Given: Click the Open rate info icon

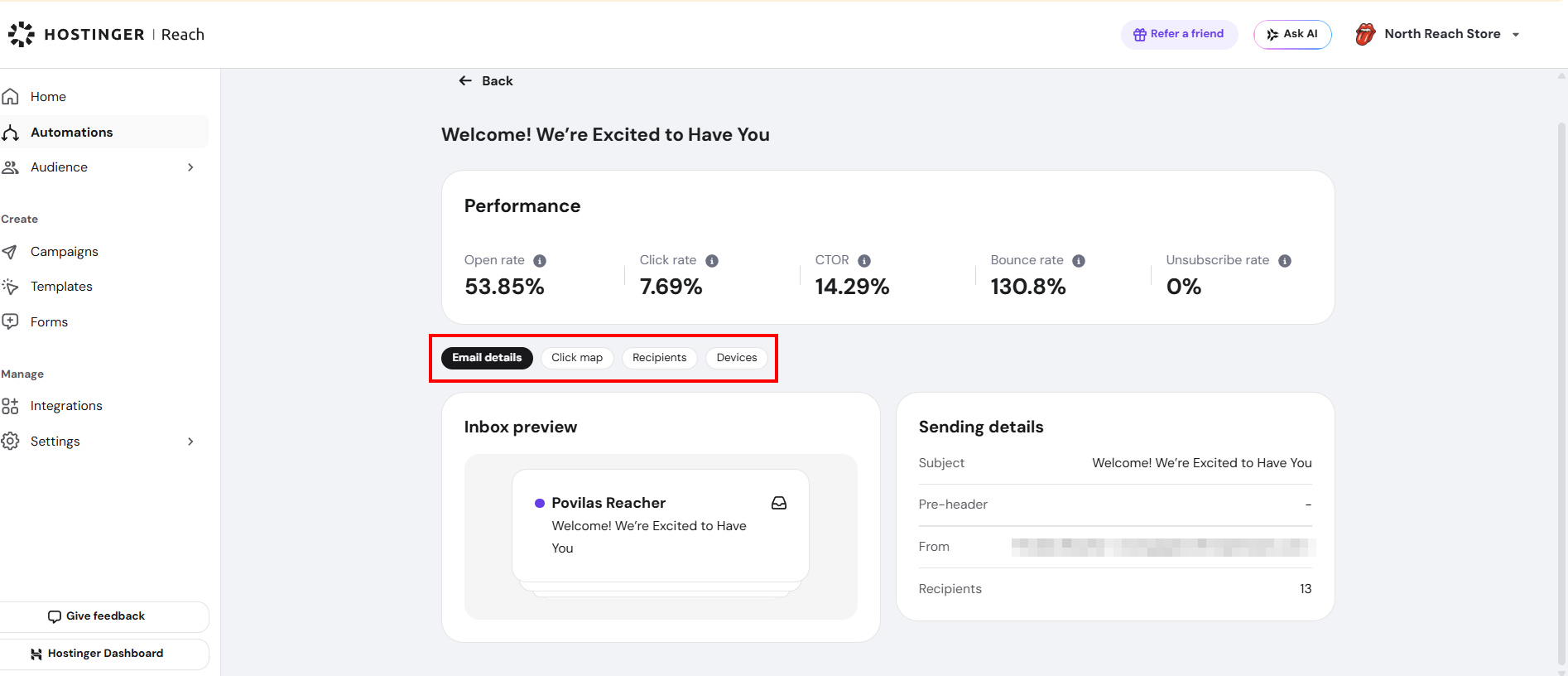Looking at the screenshot, I should click(540, 261).
